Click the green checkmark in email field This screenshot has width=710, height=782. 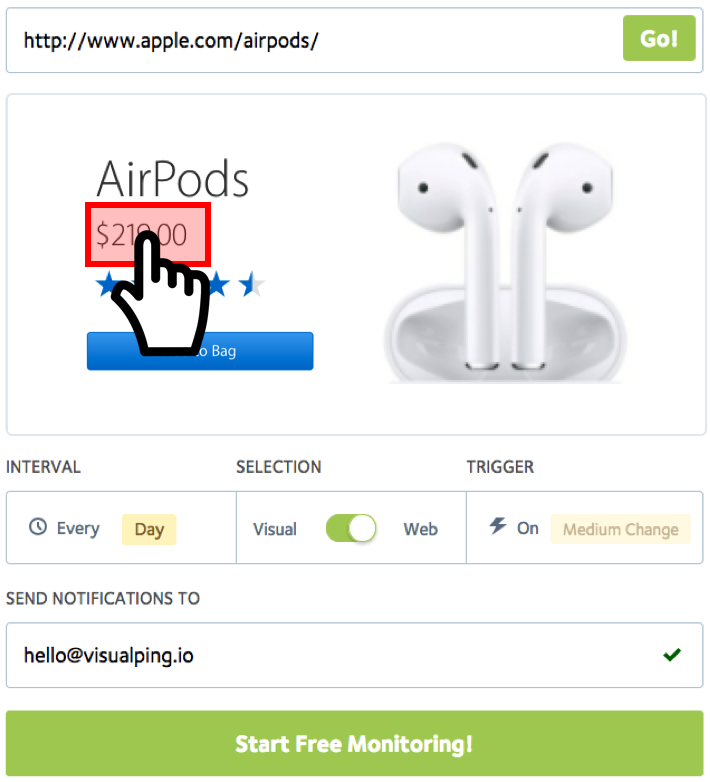(672, 654)
